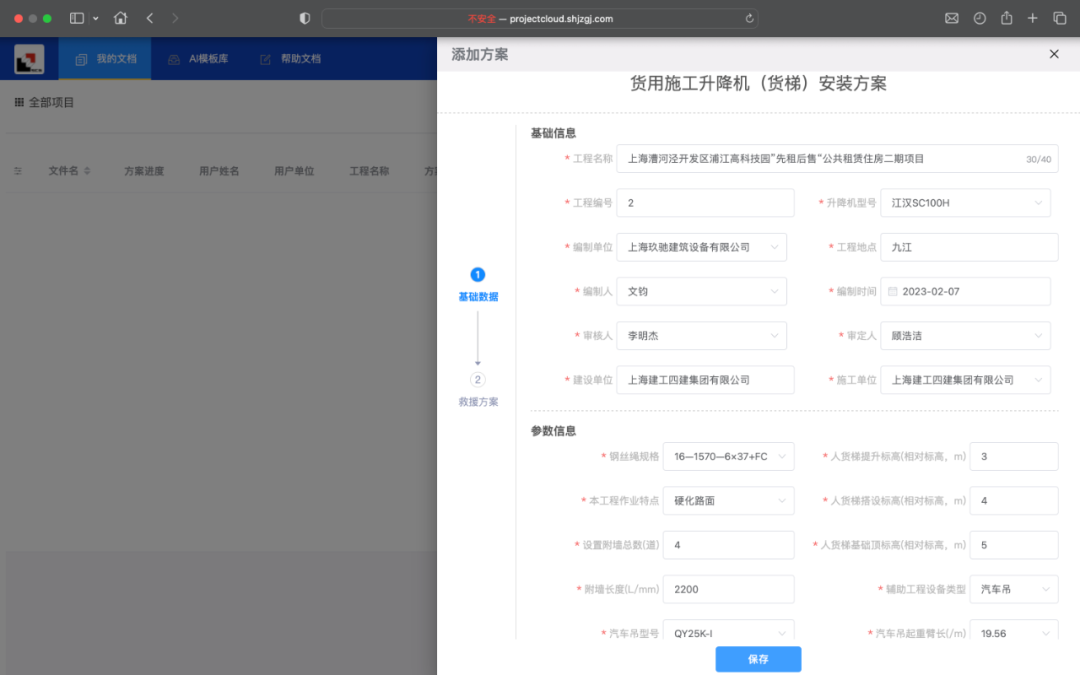This screenshot has width=1080, height=675.
Task: Open the 辅助工程设备类型 dropdown
Action: click(x=1015, y=589)
